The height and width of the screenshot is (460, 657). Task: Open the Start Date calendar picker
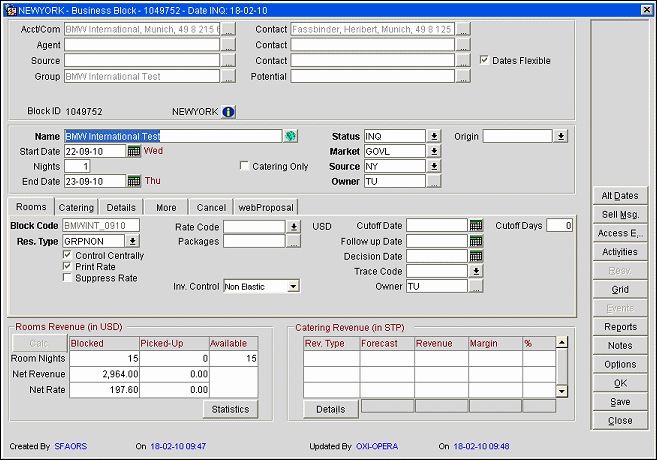(x=134, y=151)
